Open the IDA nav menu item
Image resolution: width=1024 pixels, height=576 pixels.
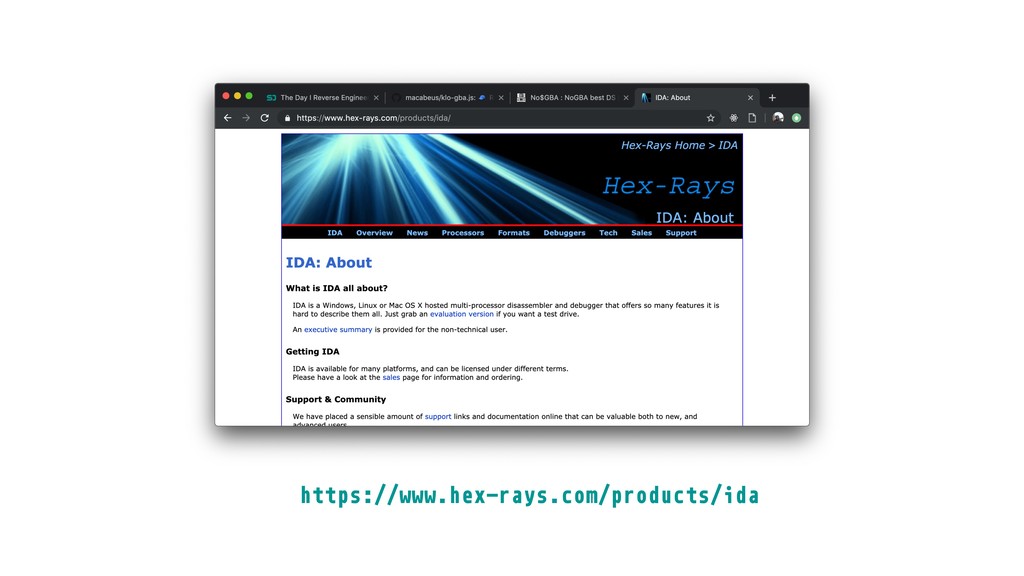(x=335, y=233)
